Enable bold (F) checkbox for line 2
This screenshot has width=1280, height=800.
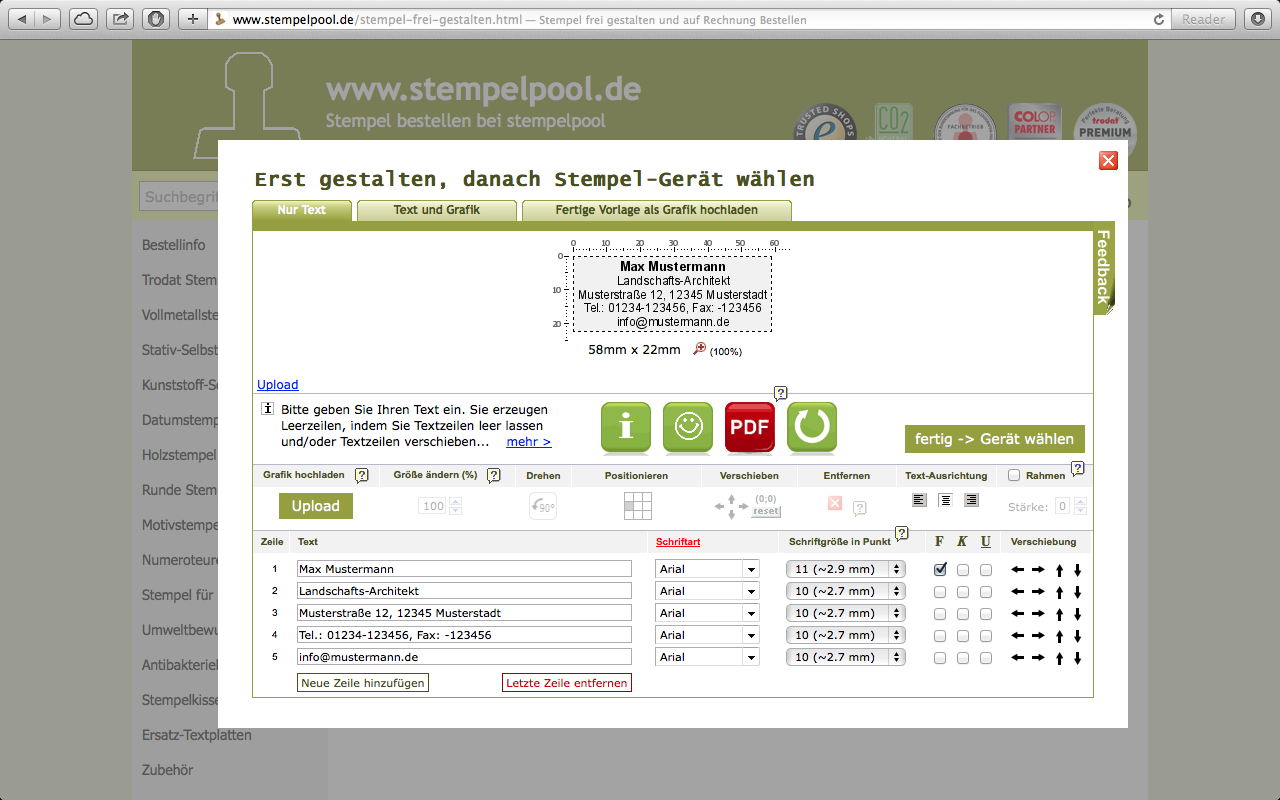tap(940, 592)
